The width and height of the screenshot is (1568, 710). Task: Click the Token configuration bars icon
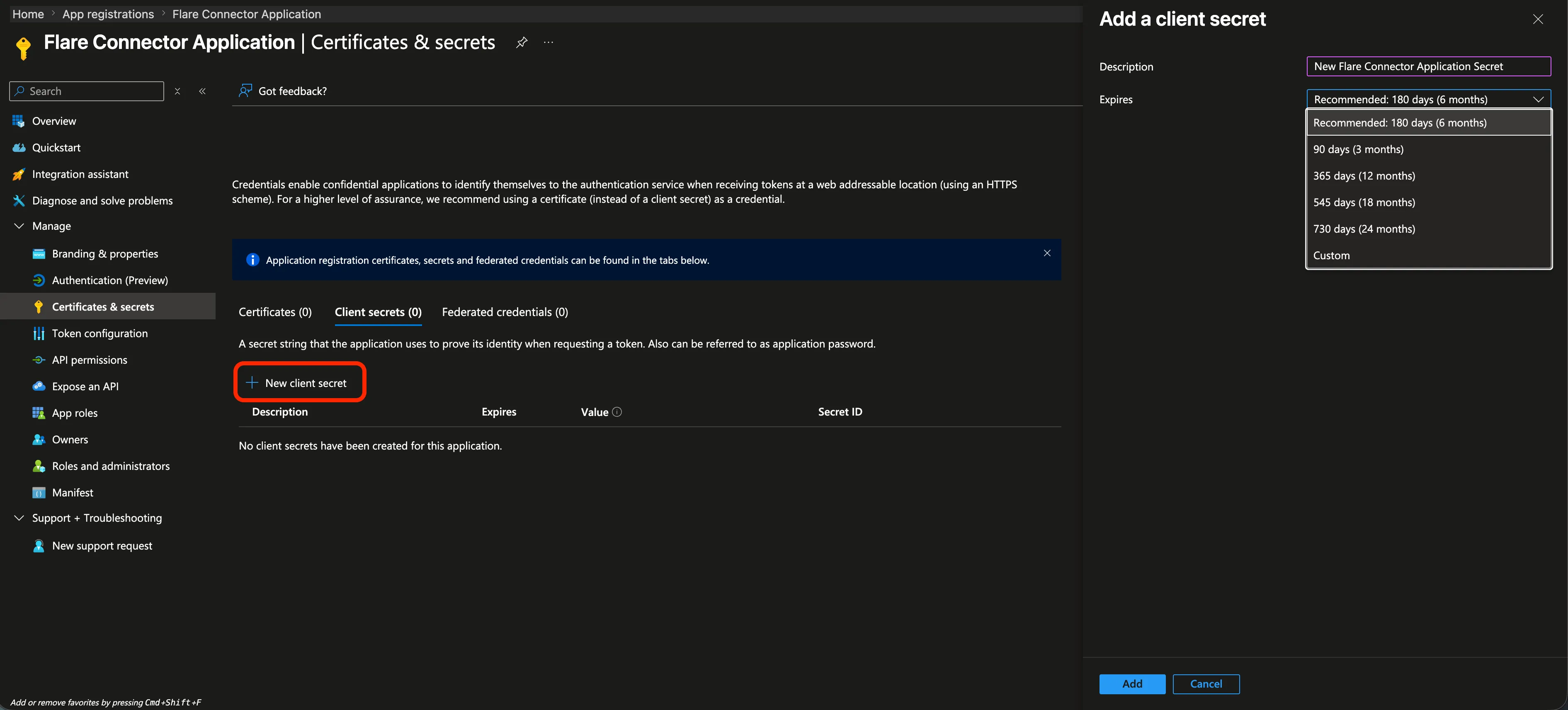tap(38, 334)
